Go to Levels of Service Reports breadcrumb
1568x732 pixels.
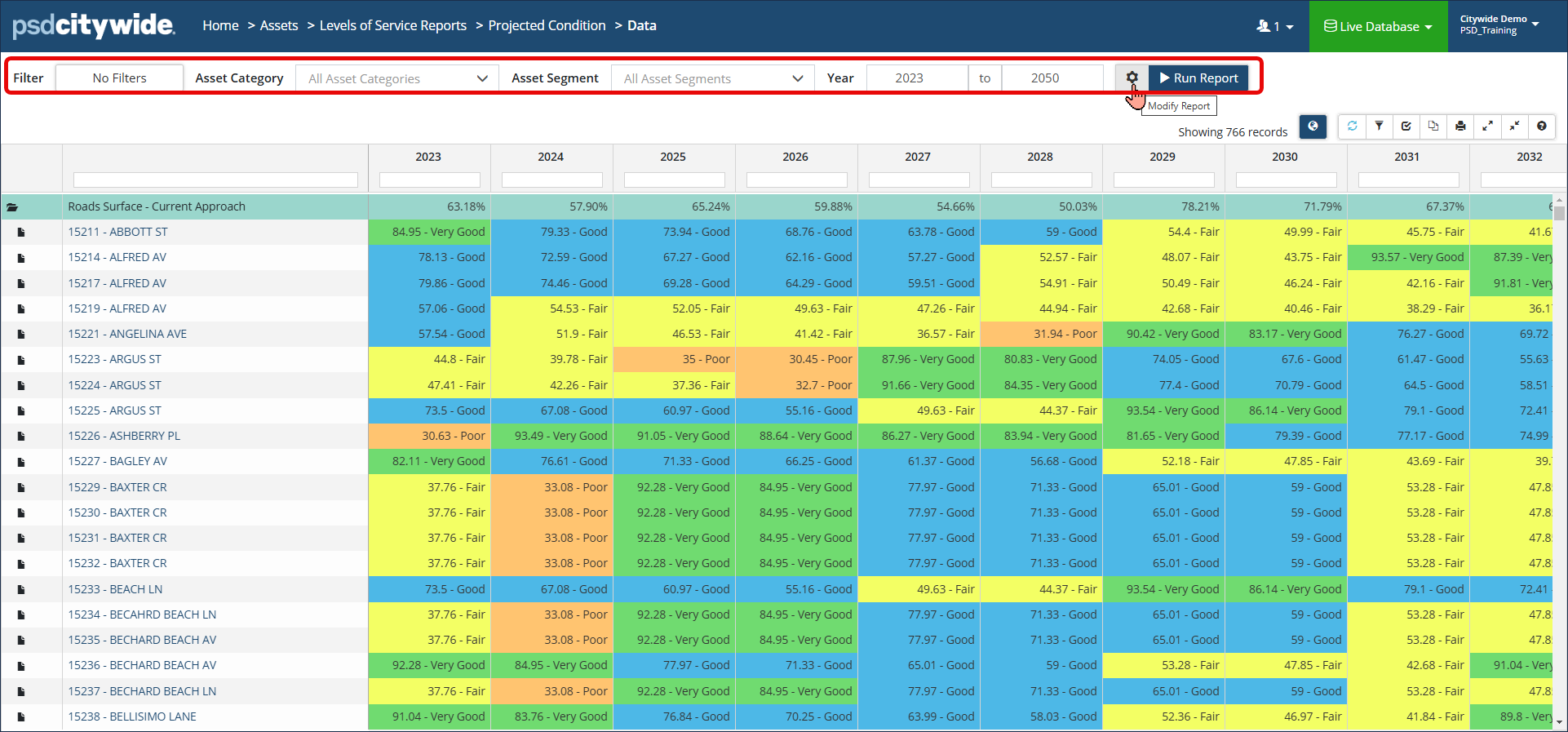392,25
